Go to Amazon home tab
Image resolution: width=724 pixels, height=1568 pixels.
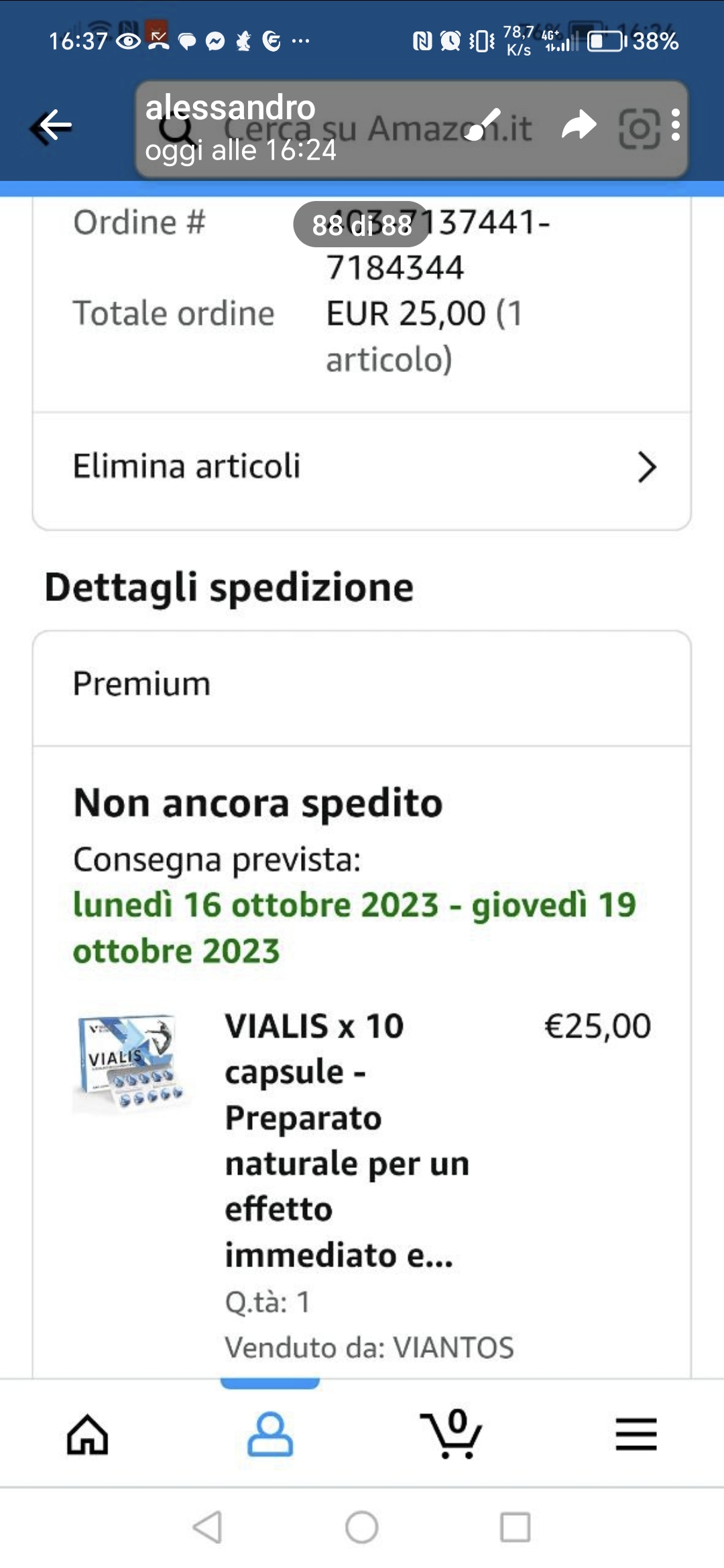point(88,1435)
